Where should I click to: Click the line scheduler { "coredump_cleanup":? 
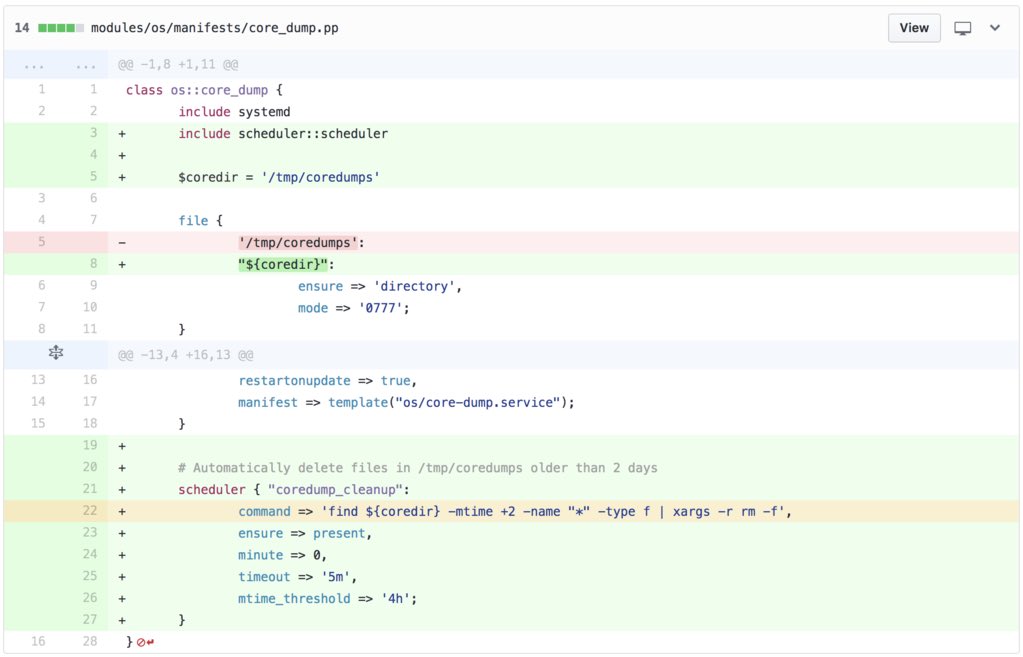tap(294, 490)
